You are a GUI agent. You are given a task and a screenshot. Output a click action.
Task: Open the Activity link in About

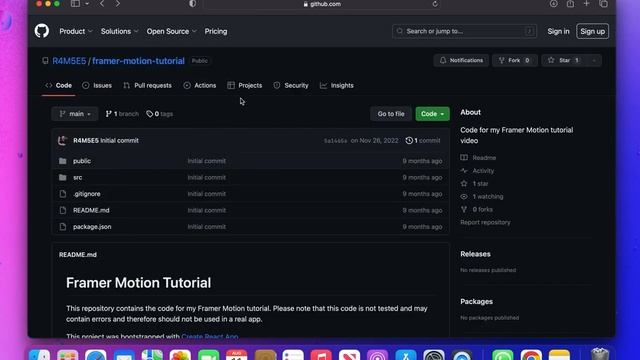[x=478, y=171]
